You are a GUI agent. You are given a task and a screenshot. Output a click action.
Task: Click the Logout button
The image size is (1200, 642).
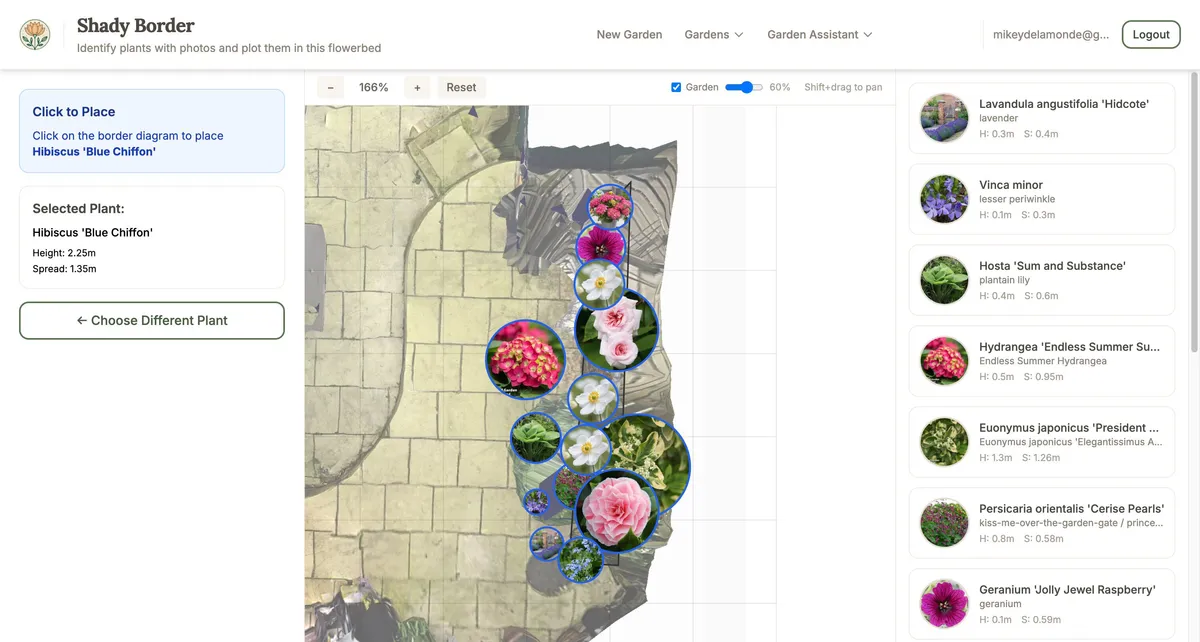click(x=1150, y=34)
